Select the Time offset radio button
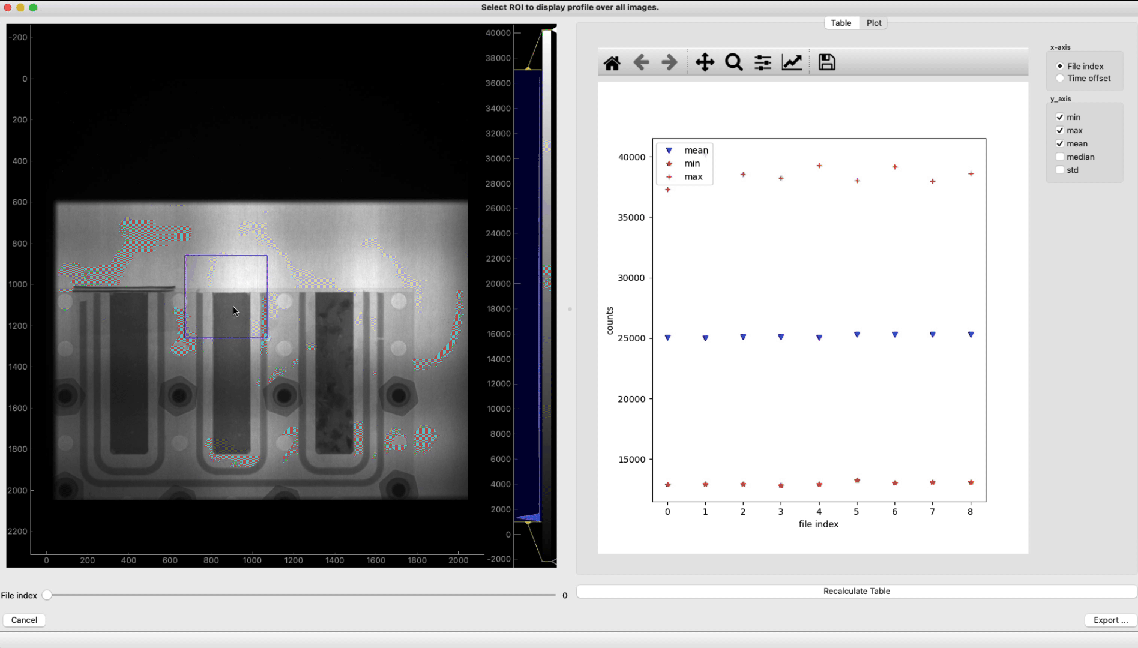Screen dimensions: 1138x648 click(x=1060, y=78)
